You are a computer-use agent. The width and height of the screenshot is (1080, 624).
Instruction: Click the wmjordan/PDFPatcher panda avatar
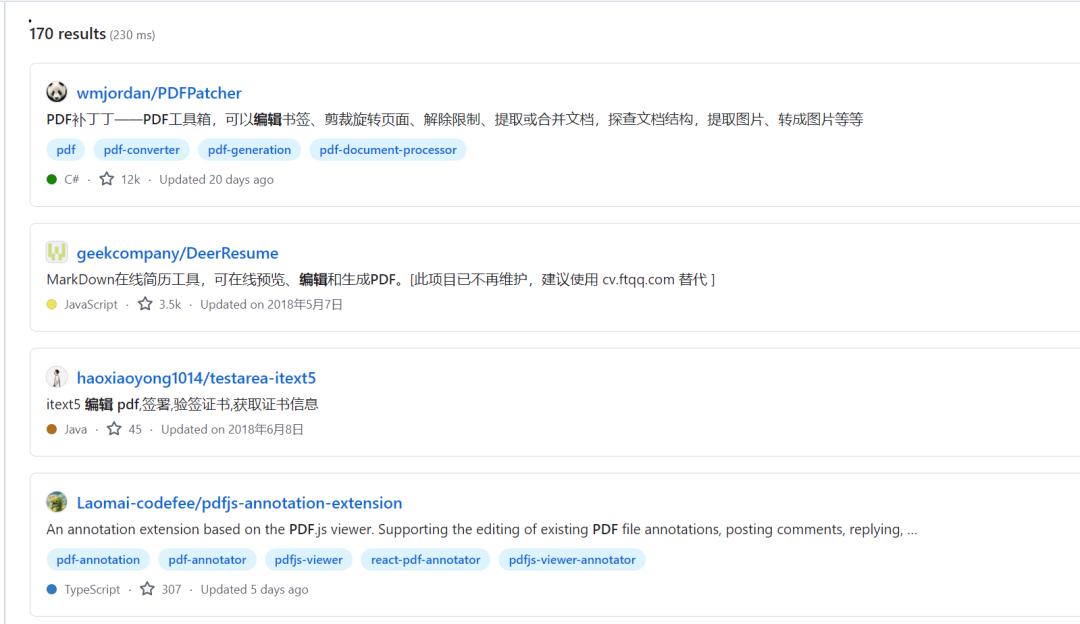coord(59,93)
